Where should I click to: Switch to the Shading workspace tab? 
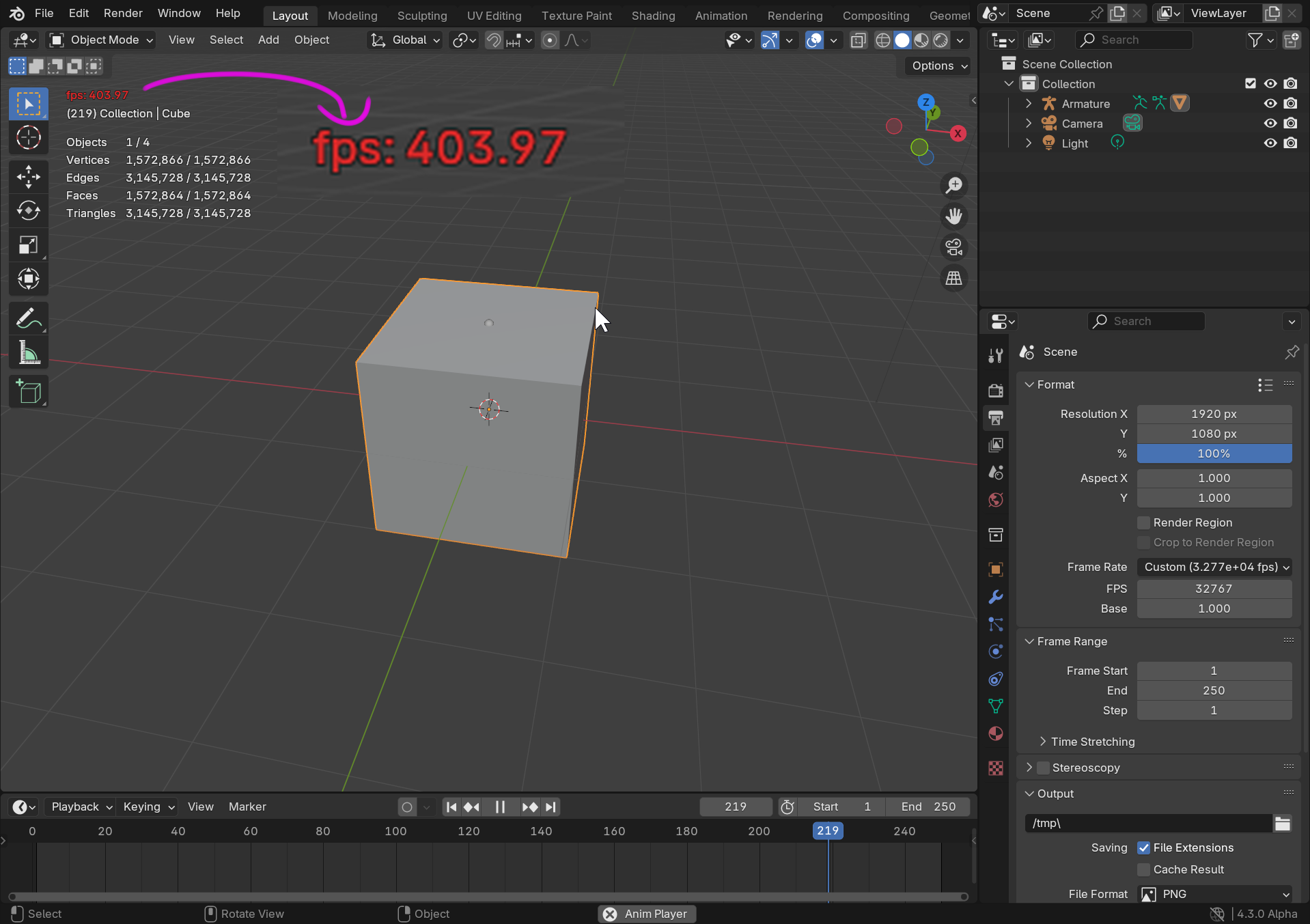click(653, 15)
